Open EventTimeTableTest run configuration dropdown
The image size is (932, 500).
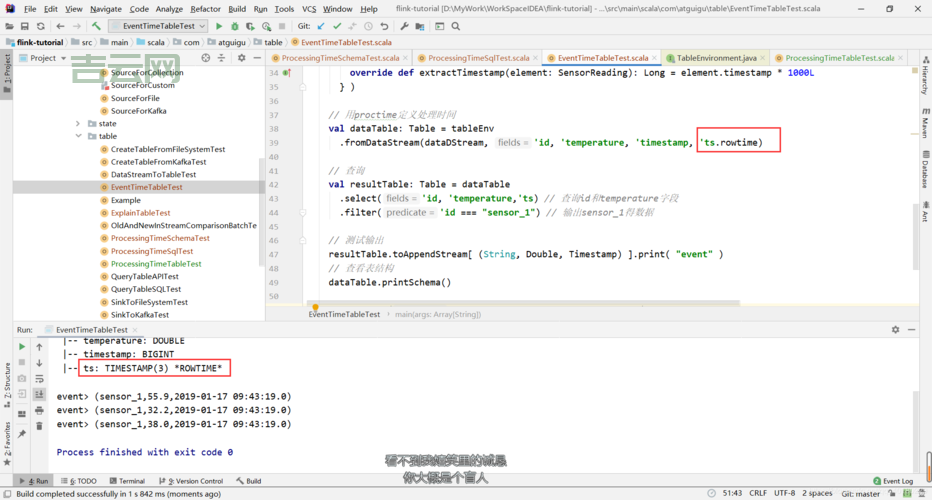(x=160, y=26)
